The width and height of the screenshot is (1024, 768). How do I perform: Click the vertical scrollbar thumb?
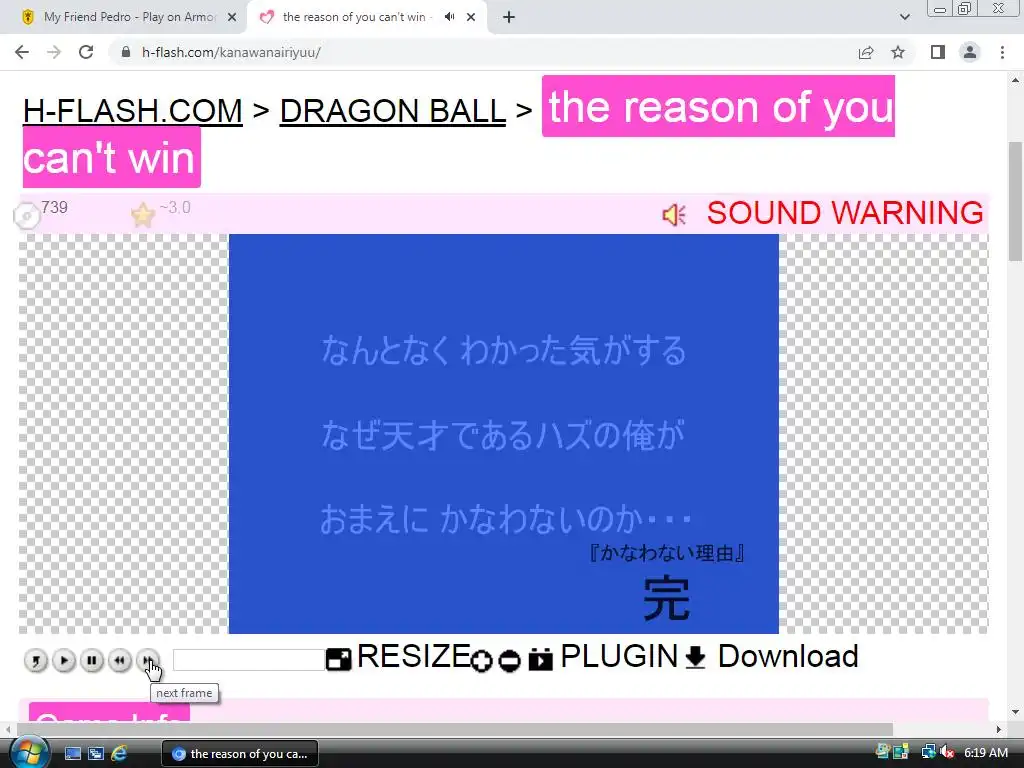pos(1015,201)
